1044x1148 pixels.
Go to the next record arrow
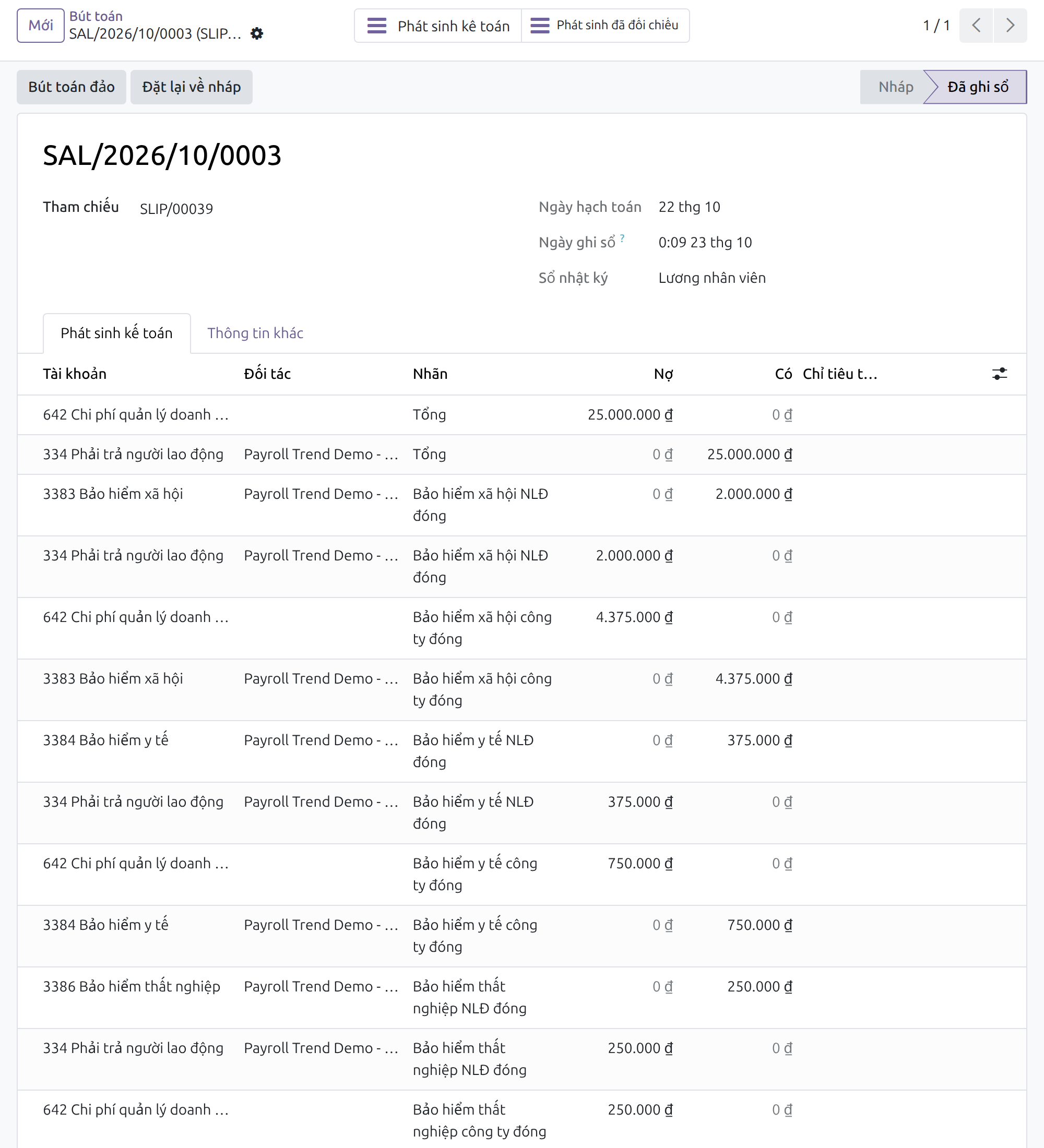(x=1011, y=25)
